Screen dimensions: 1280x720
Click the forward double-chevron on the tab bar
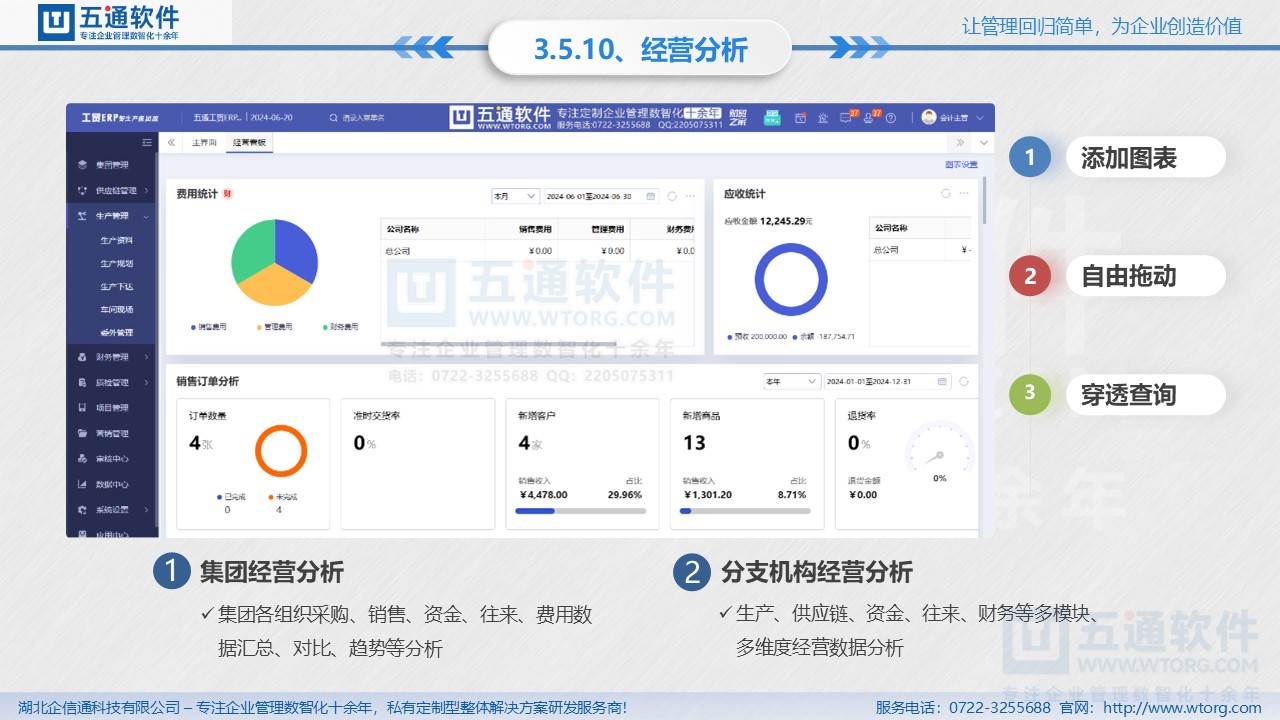coord(961,143)
